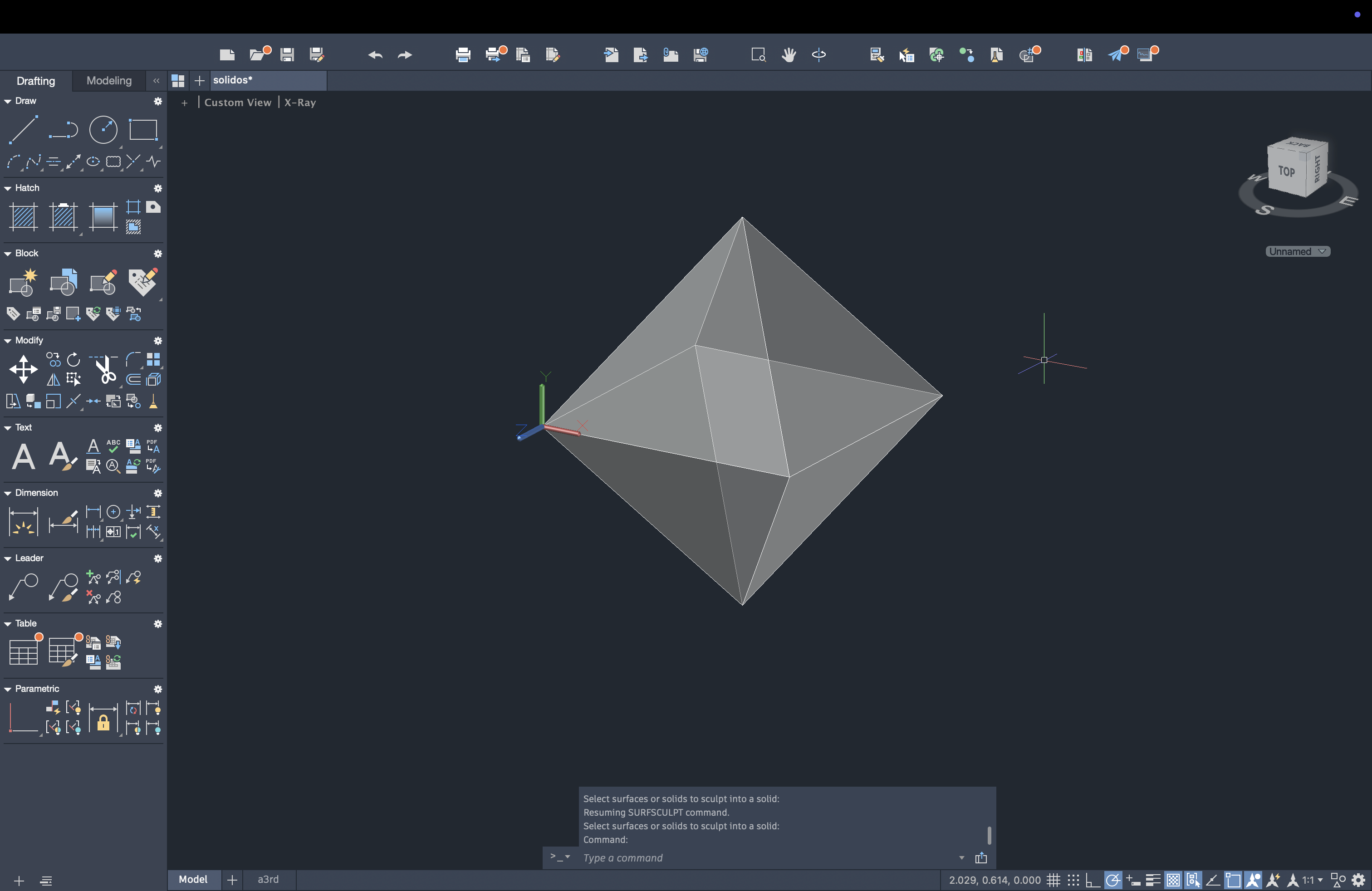Click the Move tool in Modify panel

click(23, 369)
